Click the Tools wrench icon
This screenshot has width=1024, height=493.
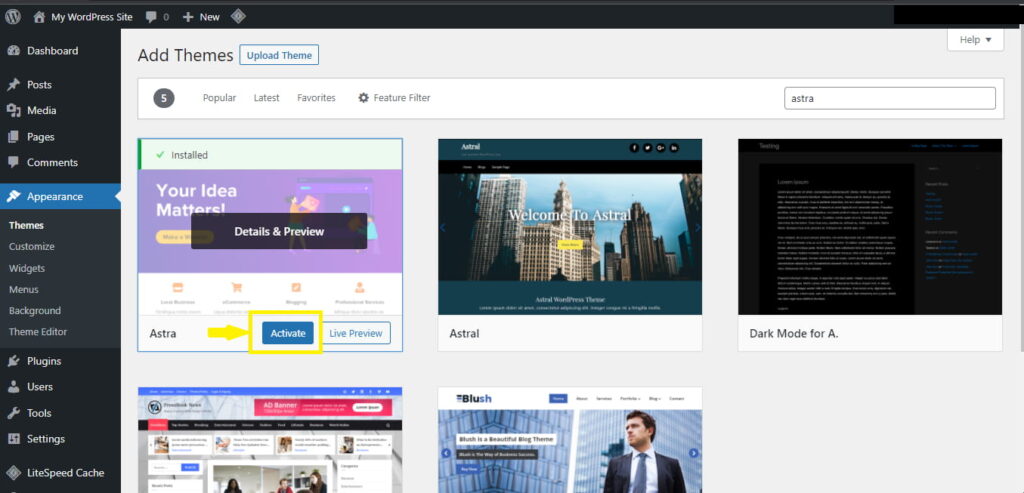(x=13, y=413)
